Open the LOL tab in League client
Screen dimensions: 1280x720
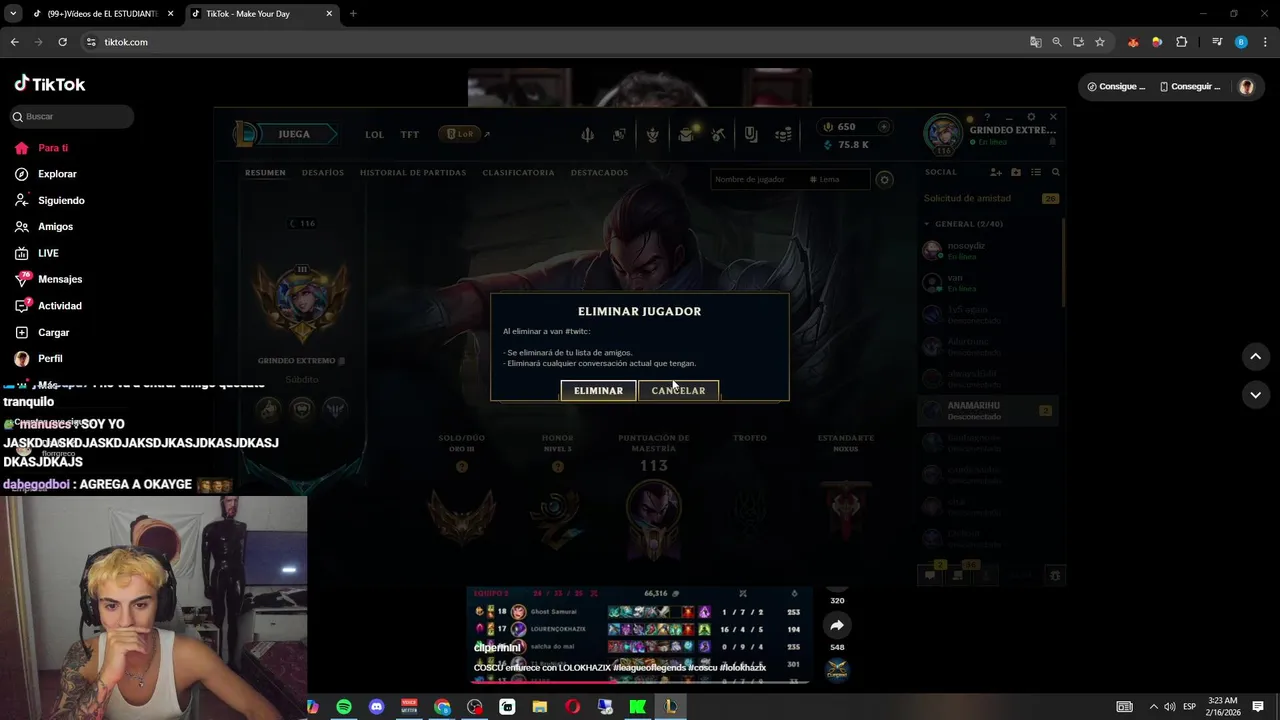(x=374, y=134)
